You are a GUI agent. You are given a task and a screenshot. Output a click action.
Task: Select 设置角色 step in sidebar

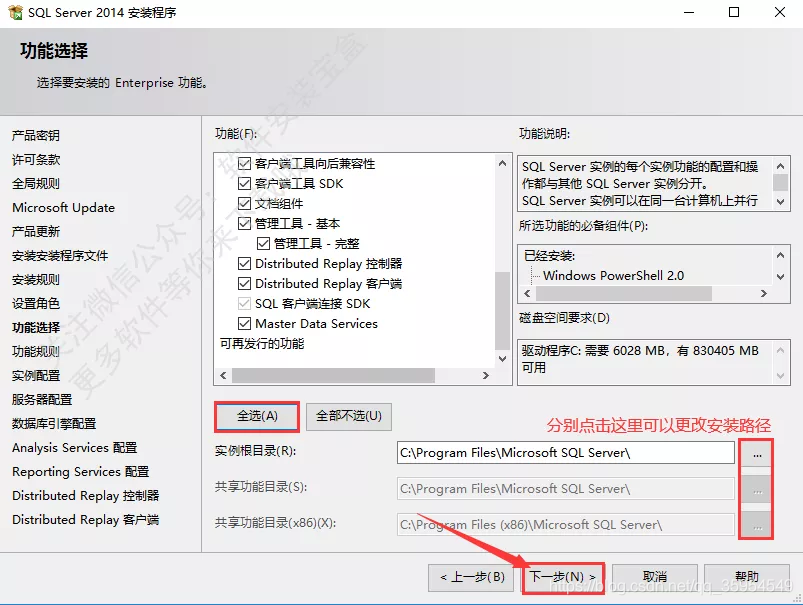click(36, 303)
